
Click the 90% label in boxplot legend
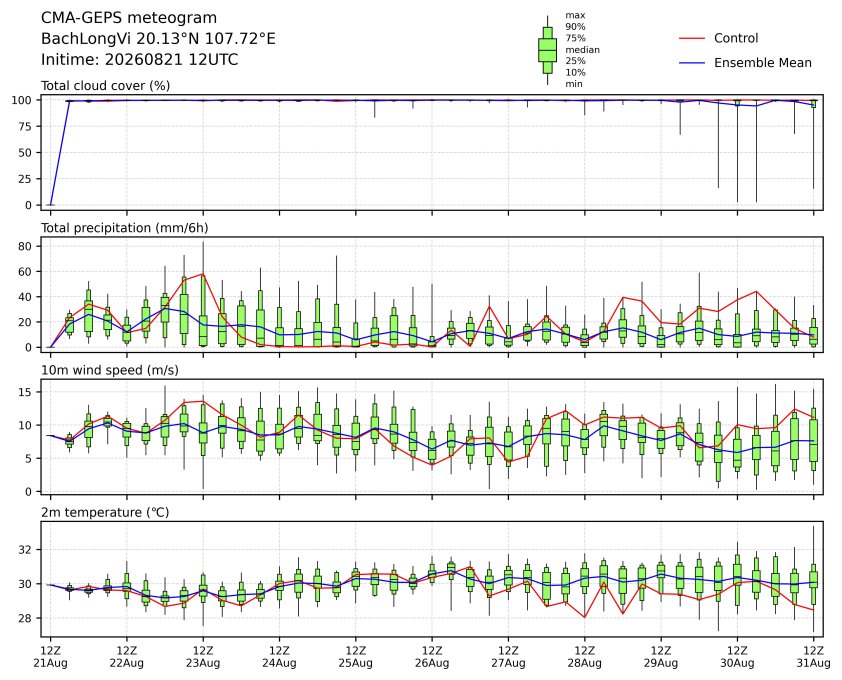(575, 26)
